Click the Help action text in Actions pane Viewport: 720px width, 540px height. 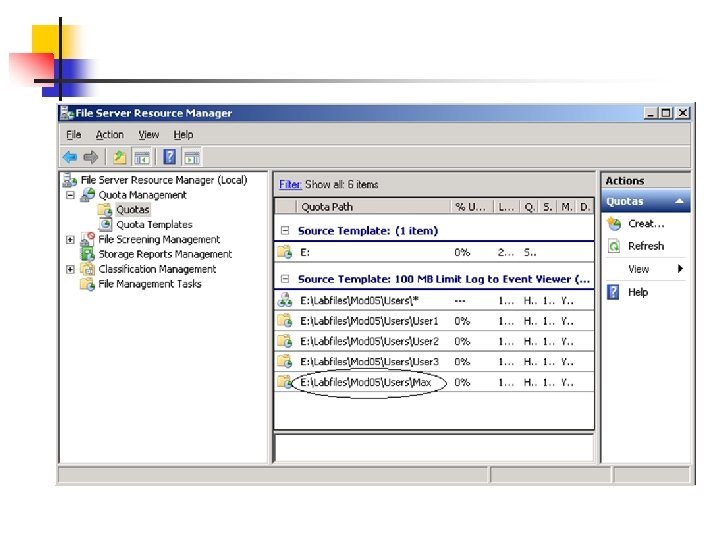coord(638,292)
